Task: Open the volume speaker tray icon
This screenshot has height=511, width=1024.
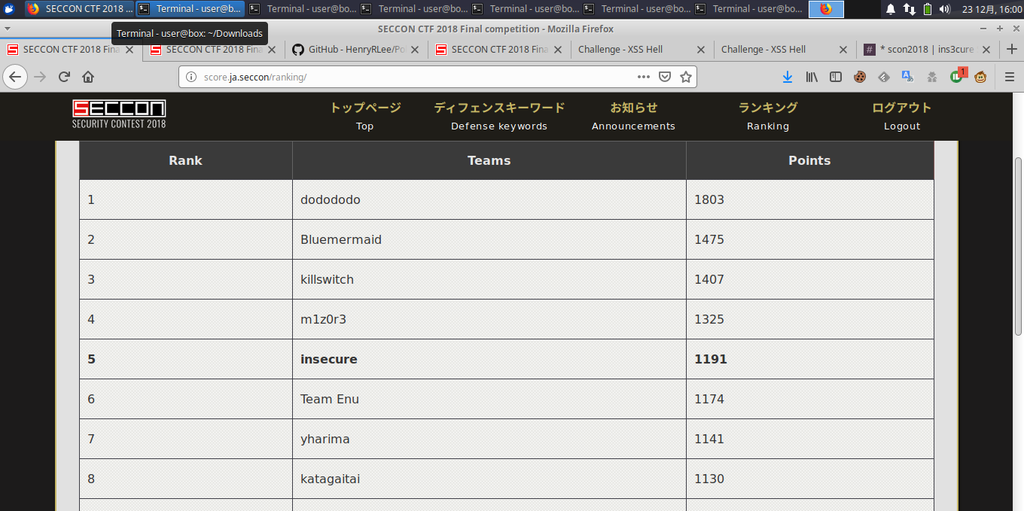Action: (945, 9)
